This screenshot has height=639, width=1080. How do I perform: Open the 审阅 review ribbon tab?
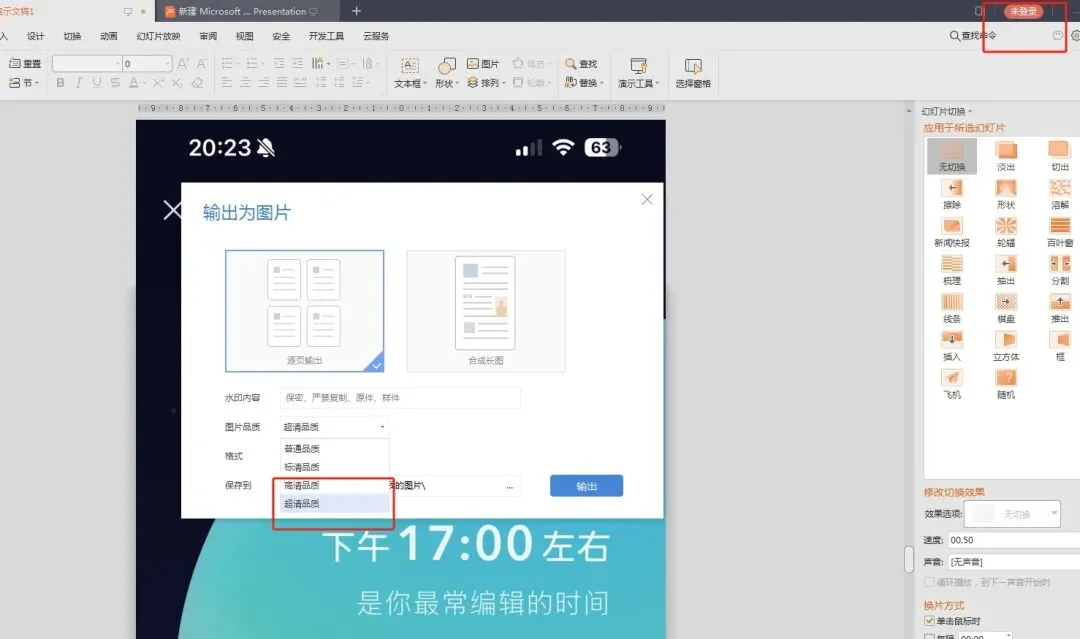tap(208, 36)
